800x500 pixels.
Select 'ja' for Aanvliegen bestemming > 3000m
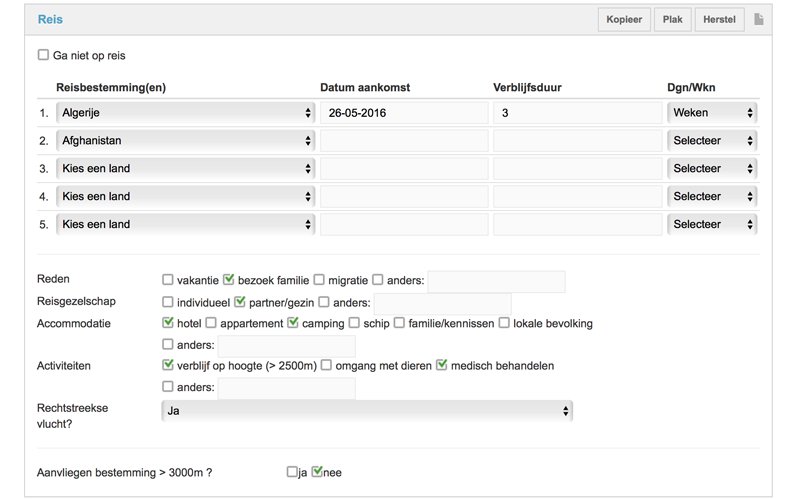292,472
